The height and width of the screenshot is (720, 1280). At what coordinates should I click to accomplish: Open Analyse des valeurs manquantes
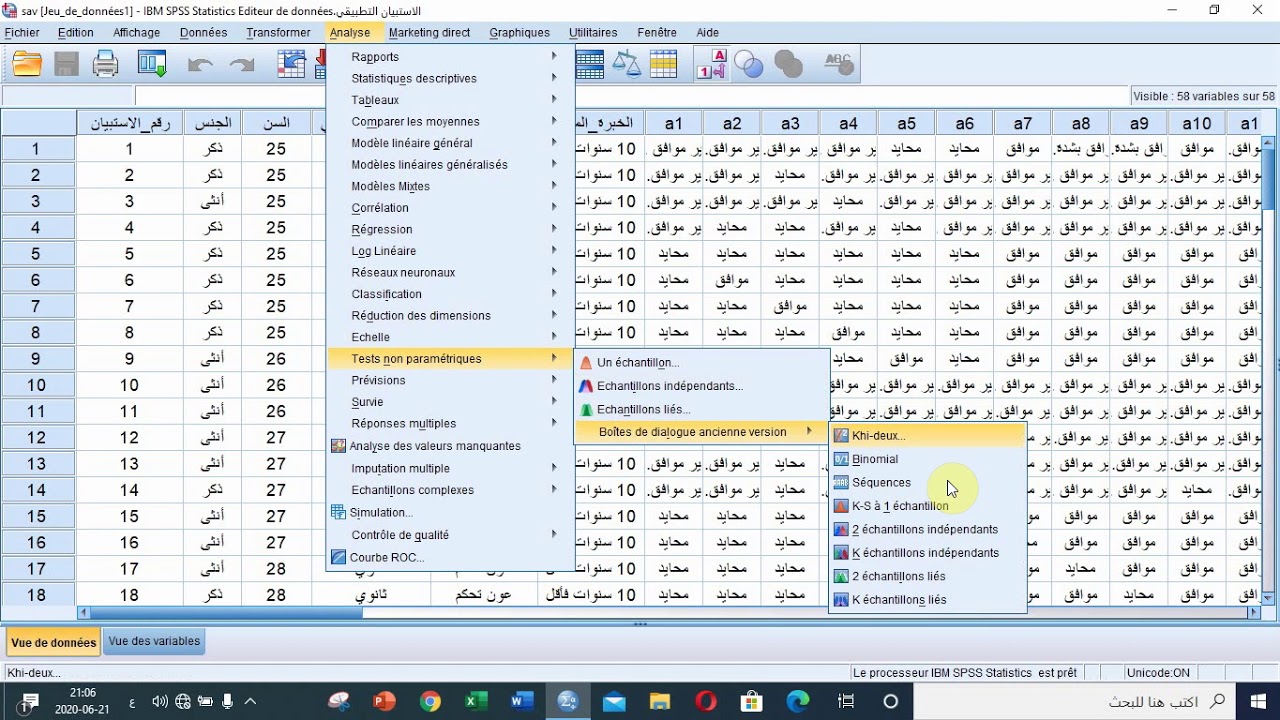[450, 446]
